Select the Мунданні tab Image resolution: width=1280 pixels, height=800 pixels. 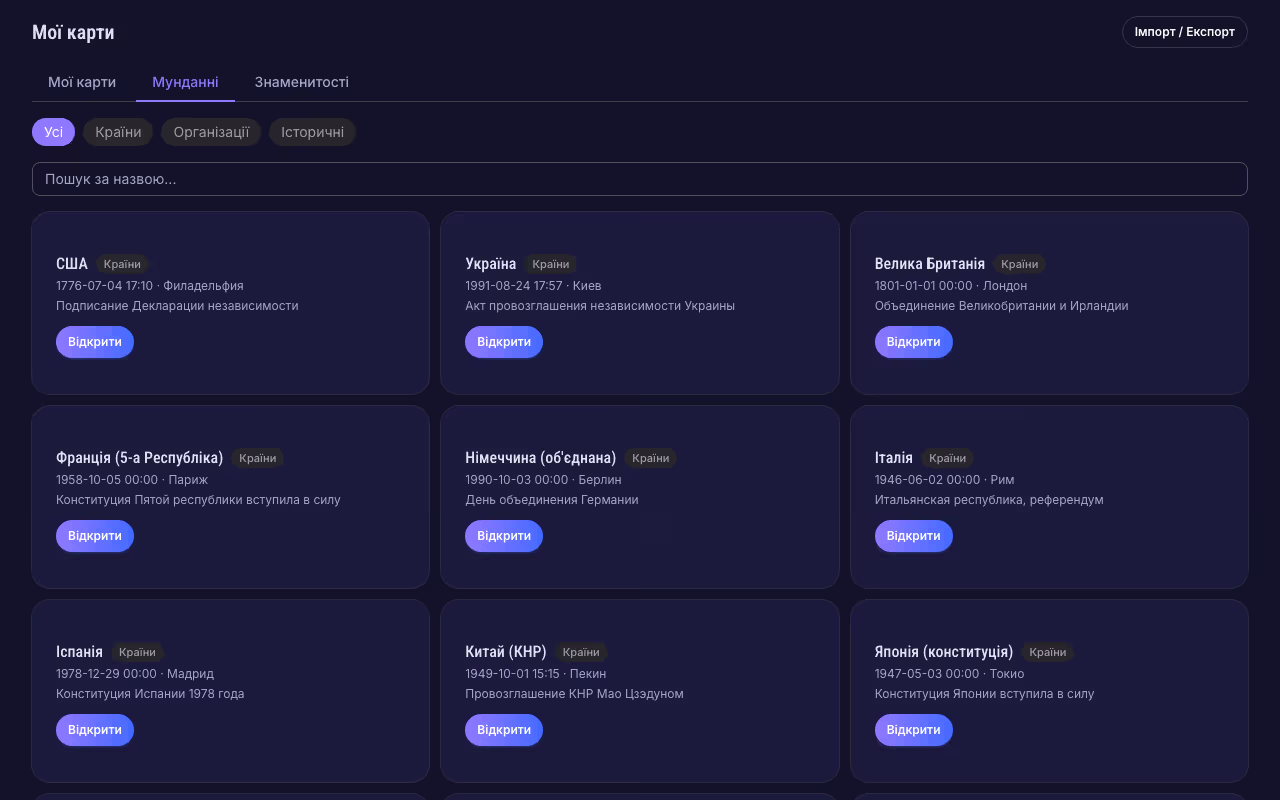(185, 82)
